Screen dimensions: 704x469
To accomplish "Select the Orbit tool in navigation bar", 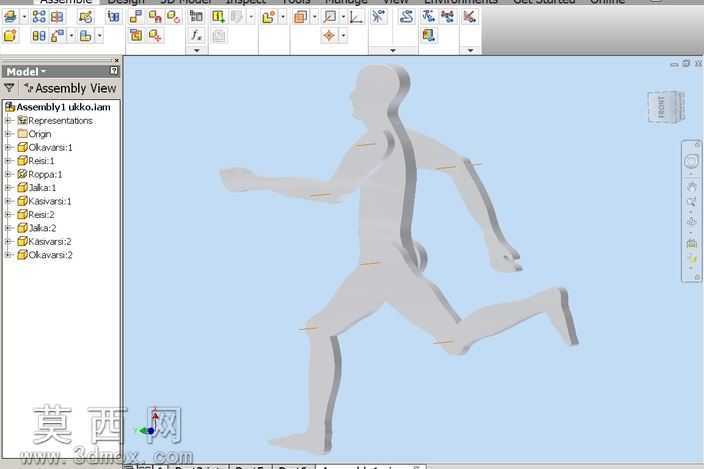I will point(691,221).
